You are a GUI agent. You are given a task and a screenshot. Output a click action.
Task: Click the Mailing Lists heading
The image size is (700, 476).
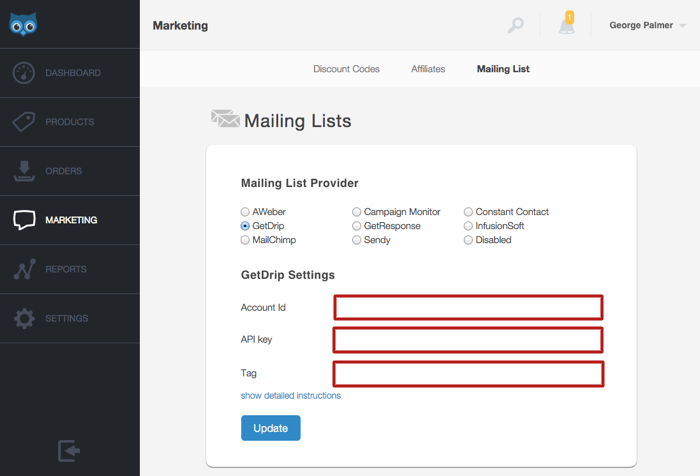298,121
